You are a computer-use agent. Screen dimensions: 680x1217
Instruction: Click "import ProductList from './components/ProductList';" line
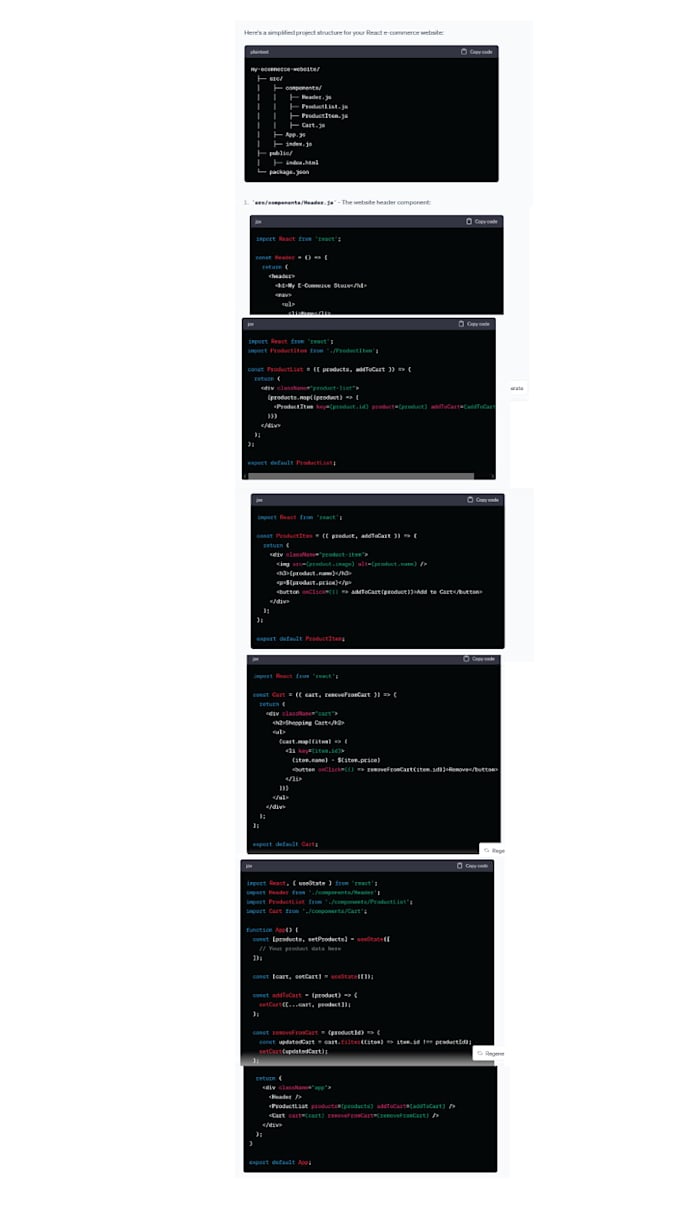(329, 901)
